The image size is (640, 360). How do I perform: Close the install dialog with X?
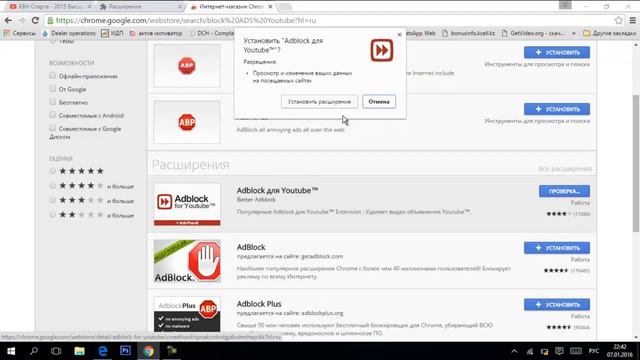(399, 35)
